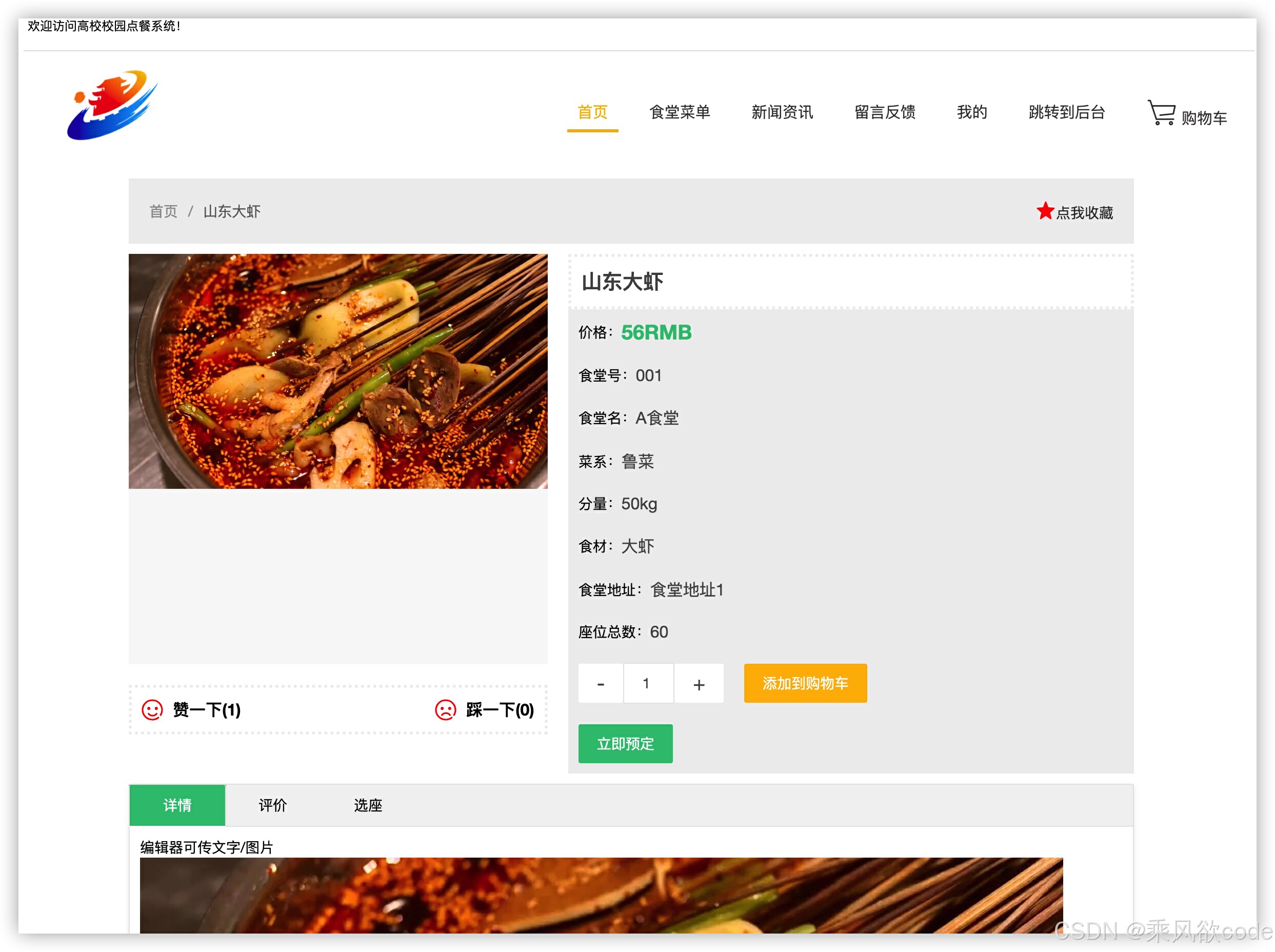The image size is (1275, 952).
Task: Open 留言反馈 in the navigation bar
Action: (884, 112)
